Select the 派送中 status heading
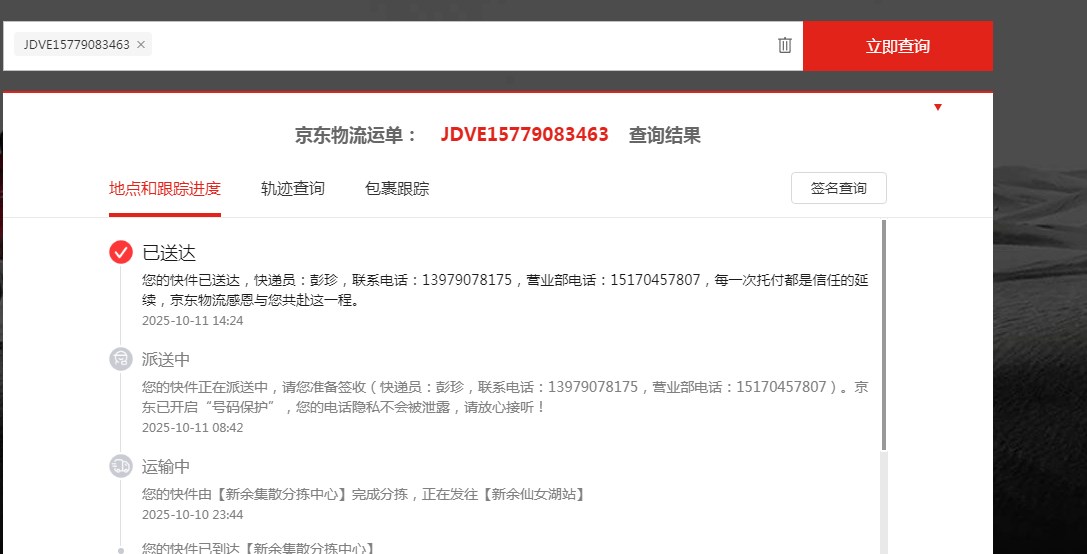Image resolution: width=1087 pixels, height=554 pixels. [166, 359]
